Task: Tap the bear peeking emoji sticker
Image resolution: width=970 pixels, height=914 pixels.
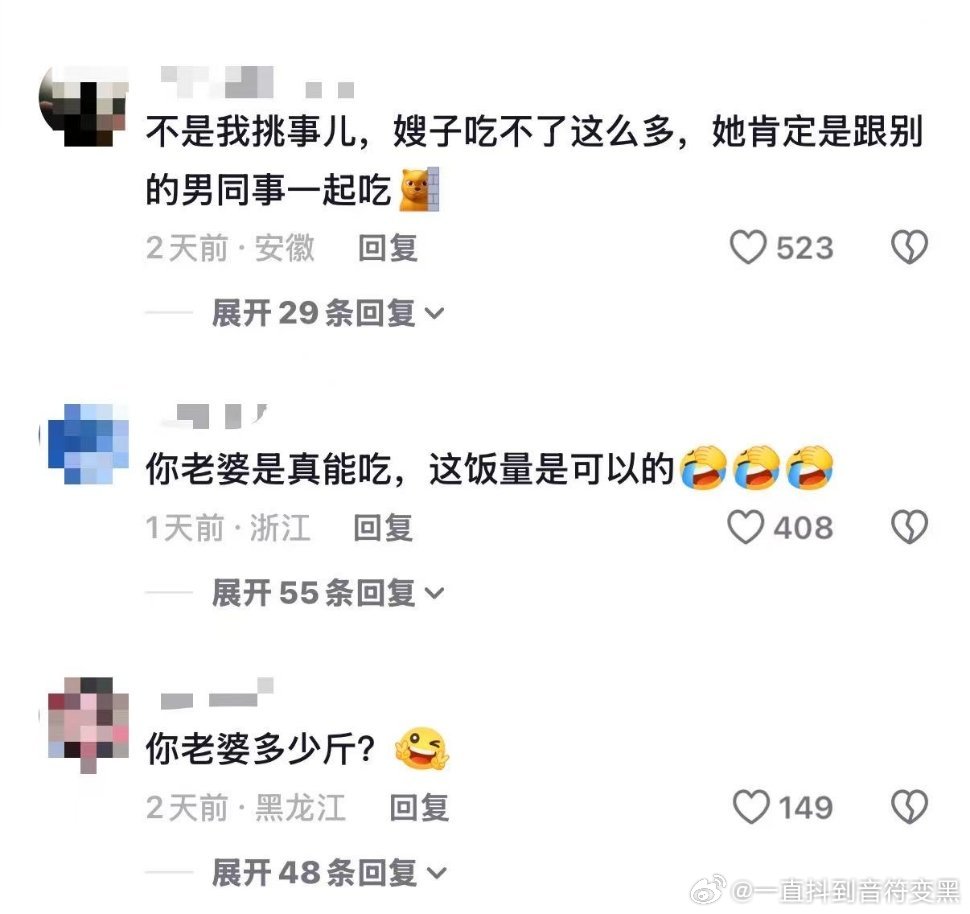Action: tap(419, 189)
